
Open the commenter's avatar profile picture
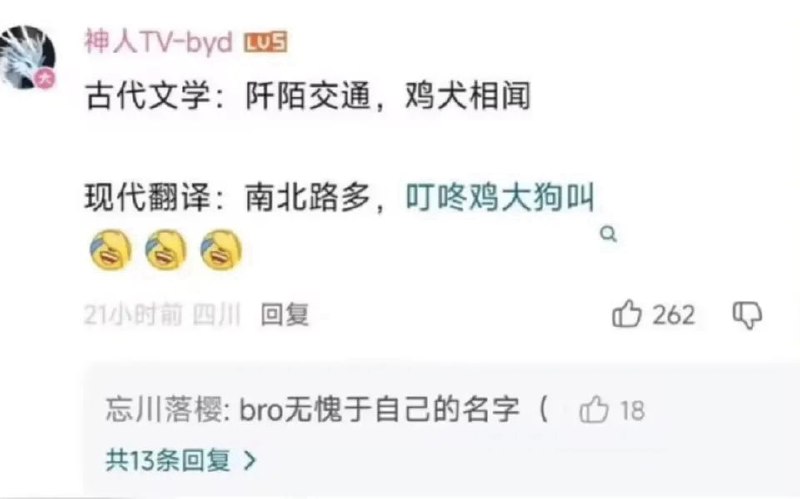[28, 58]
